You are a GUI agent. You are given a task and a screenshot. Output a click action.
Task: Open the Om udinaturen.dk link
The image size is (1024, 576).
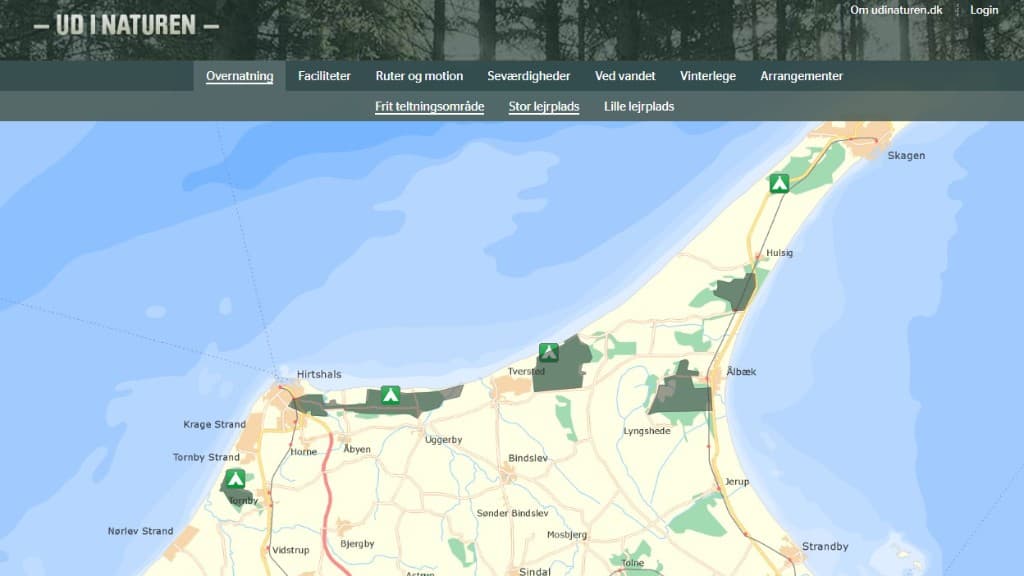896,10
